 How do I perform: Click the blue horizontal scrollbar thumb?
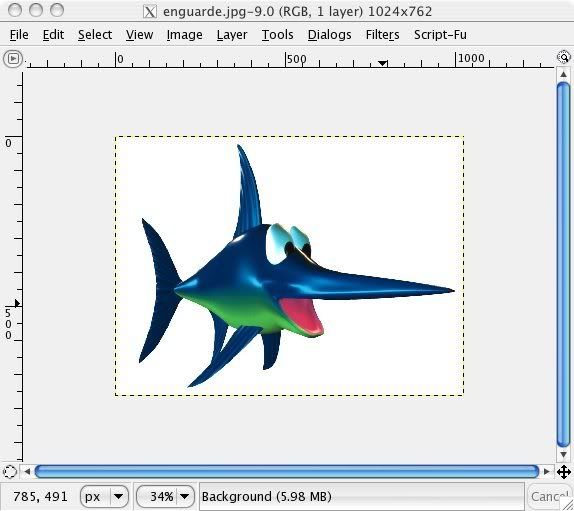[x=287, y=471]
